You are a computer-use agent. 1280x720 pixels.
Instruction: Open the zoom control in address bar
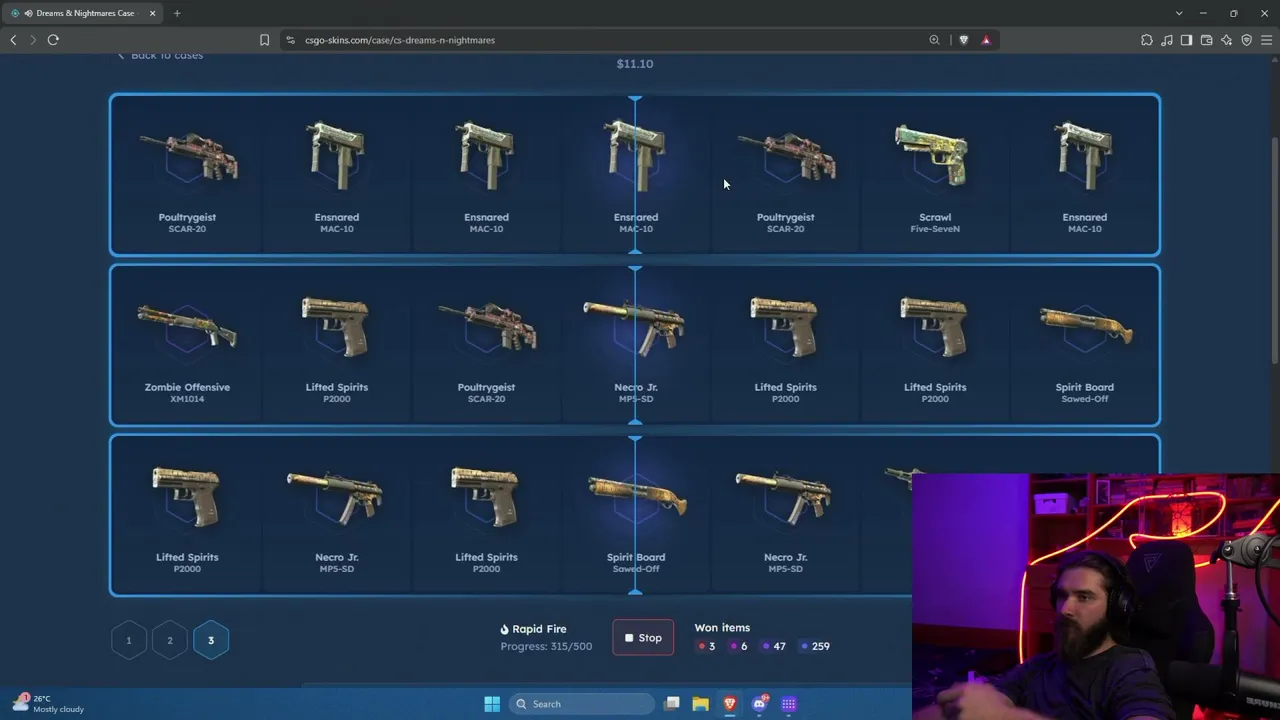[934, 40]
